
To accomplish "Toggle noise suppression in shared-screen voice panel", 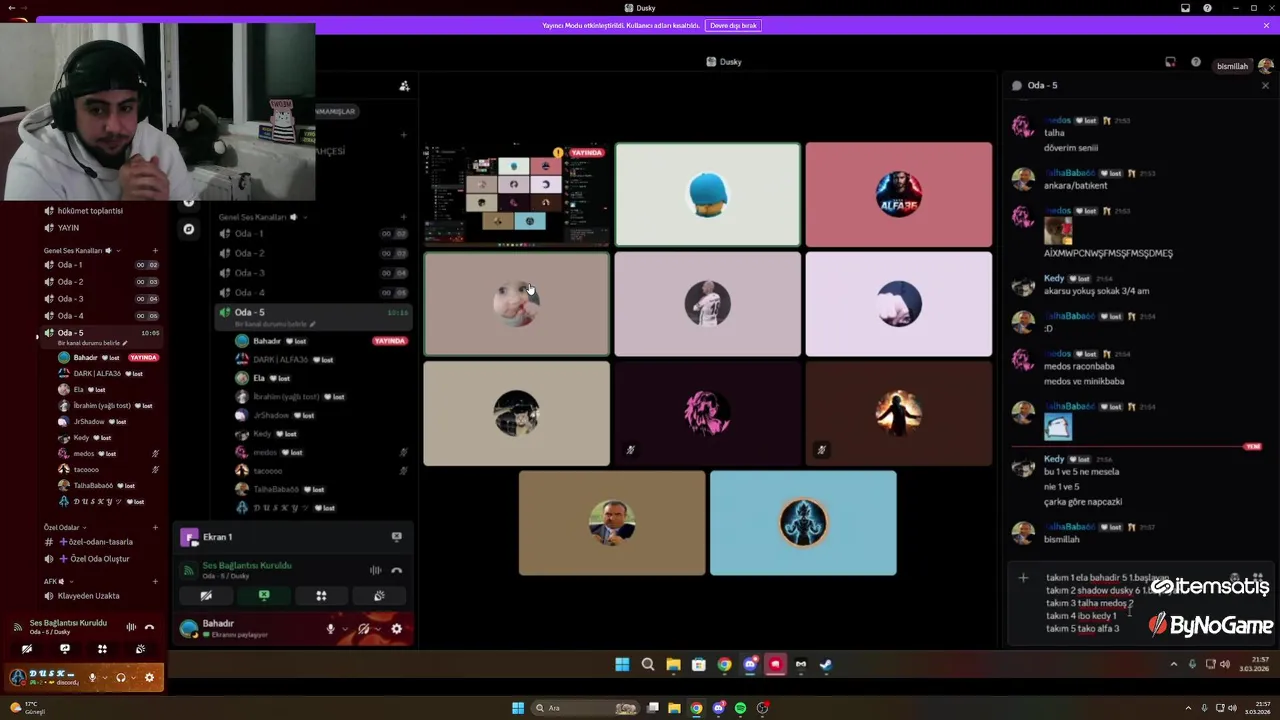I will tap(376, 570).
